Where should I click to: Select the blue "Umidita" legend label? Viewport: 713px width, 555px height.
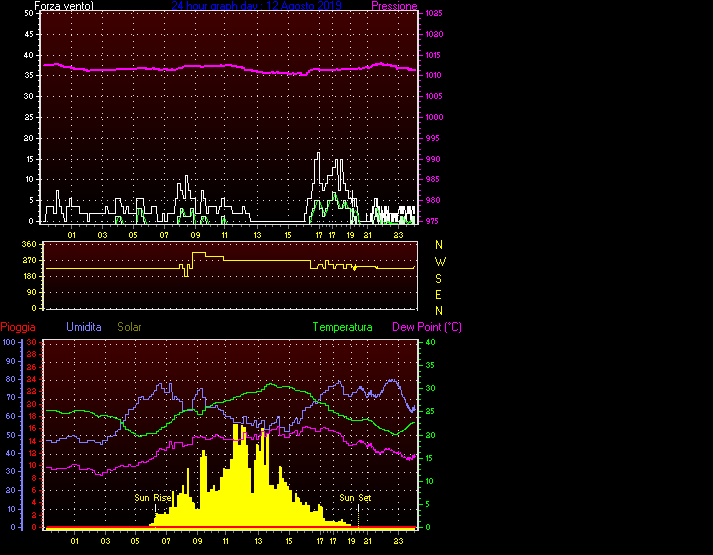(x=84, y=327)
